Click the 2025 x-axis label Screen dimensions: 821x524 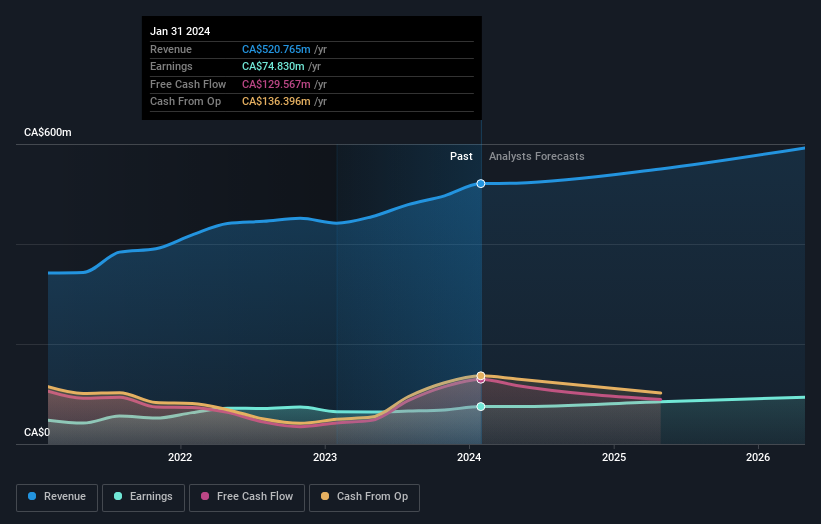pyautogui.click(x=614, y=458)
